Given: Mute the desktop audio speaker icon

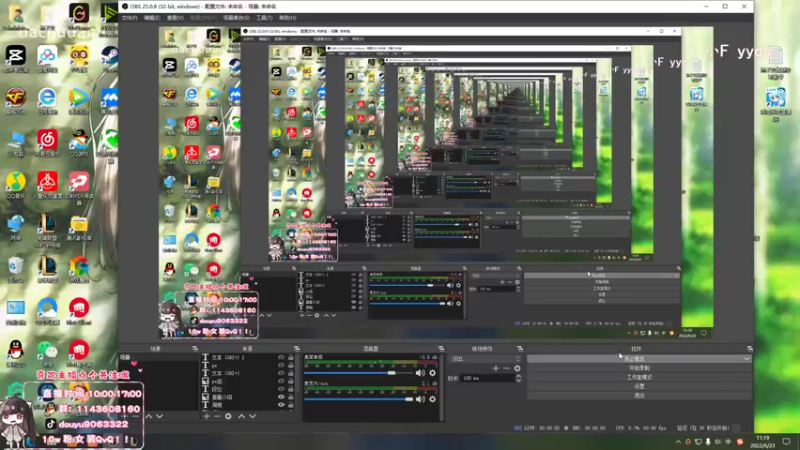Looking at the screenshot, I should click(x=420, y=373).
